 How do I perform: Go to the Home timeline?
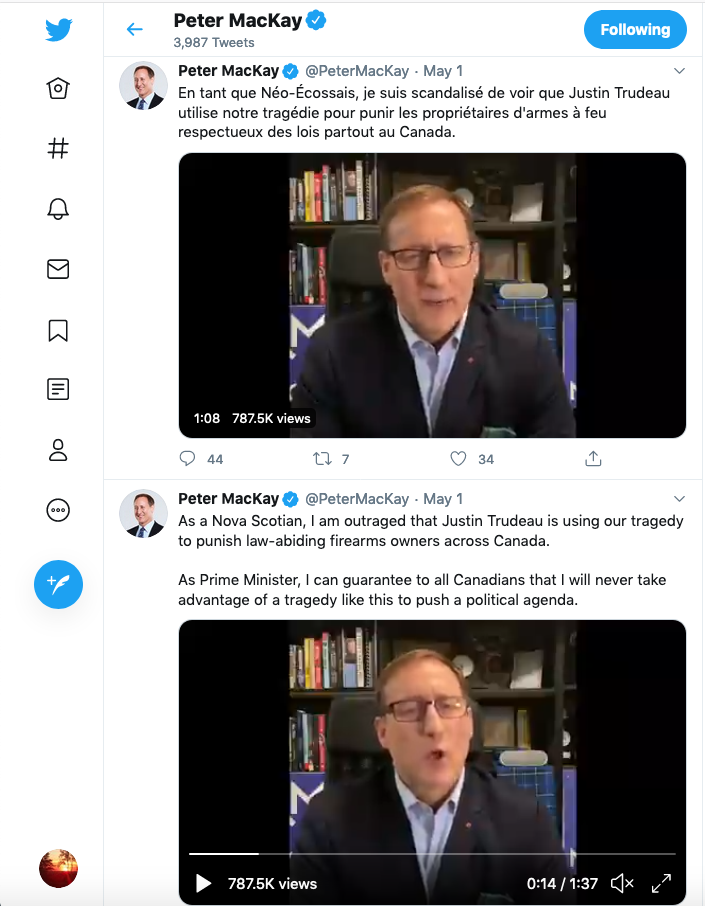(x=58, y=89)
